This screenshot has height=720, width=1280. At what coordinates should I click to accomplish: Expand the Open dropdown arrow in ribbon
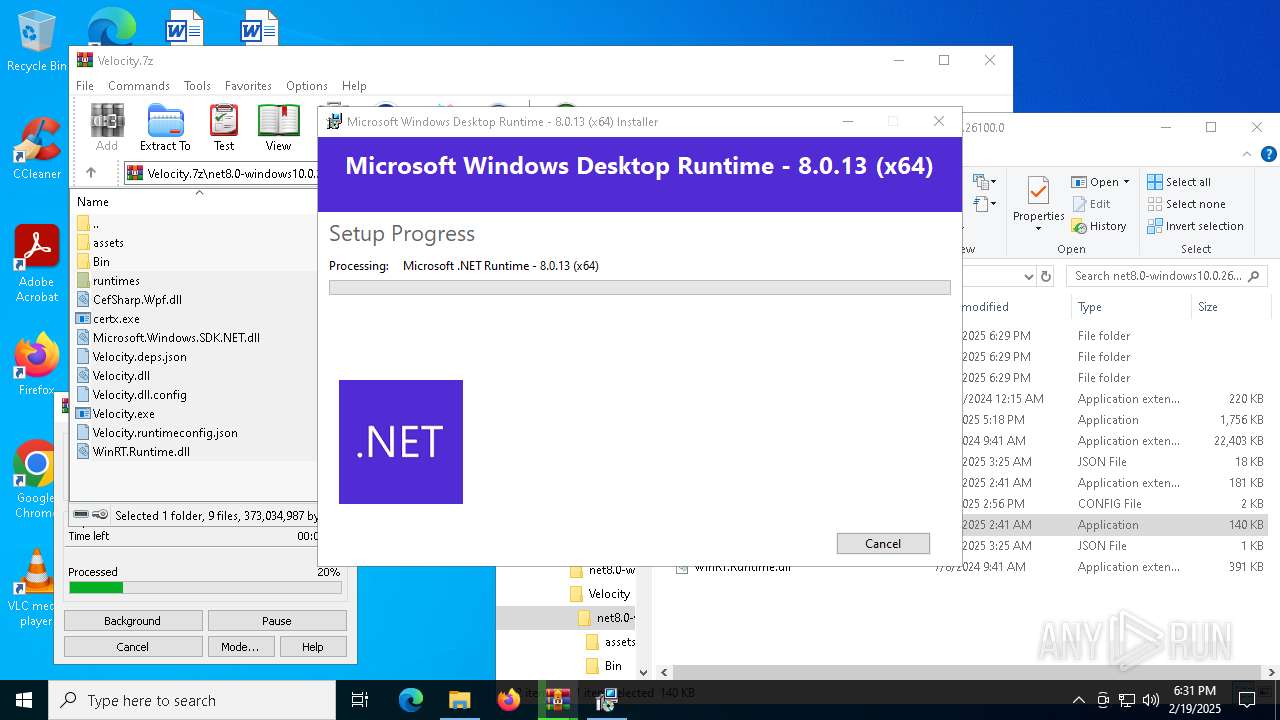pos(1126,182)
